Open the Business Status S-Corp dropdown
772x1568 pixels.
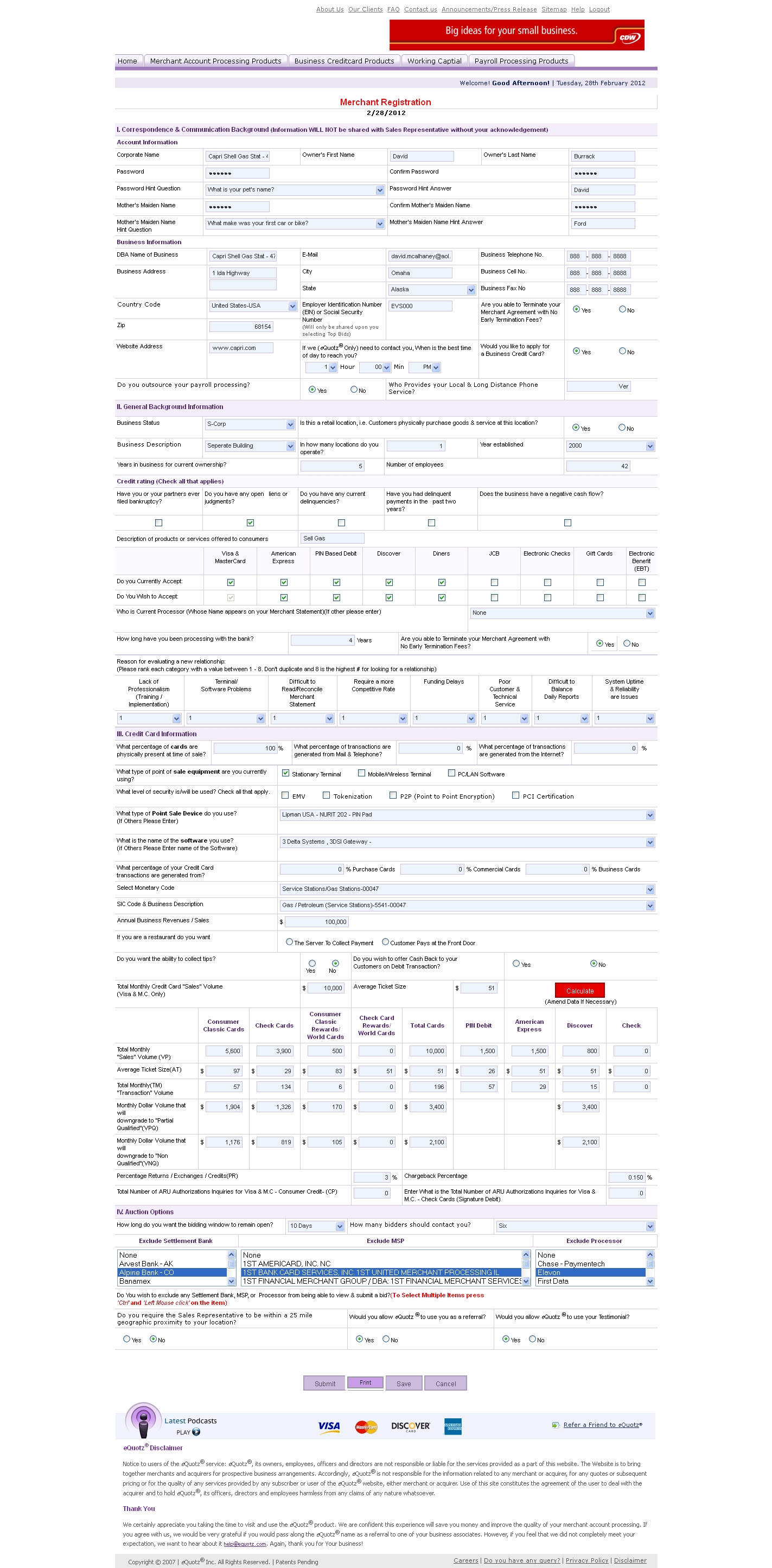click(x=250, y=424)
